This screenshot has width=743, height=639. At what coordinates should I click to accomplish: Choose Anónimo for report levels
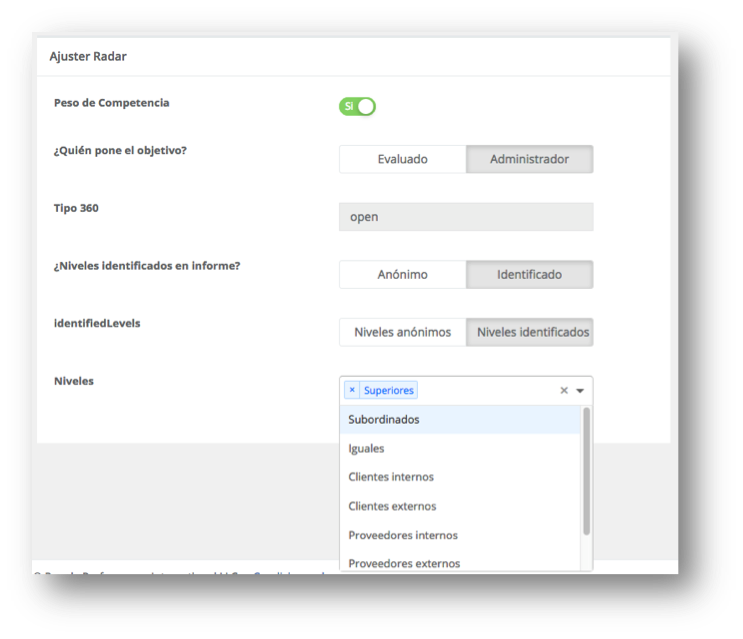point(403,275)
